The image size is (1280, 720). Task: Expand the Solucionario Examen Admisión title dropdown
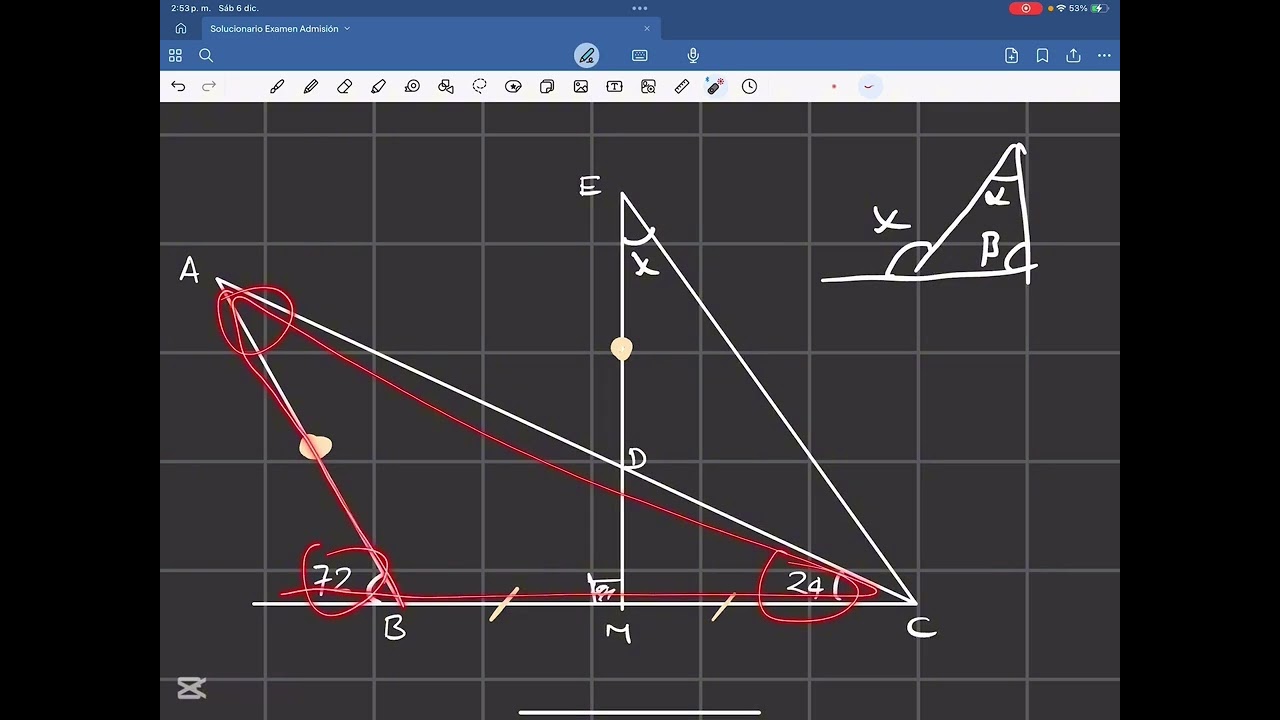[x=347, y=29]
